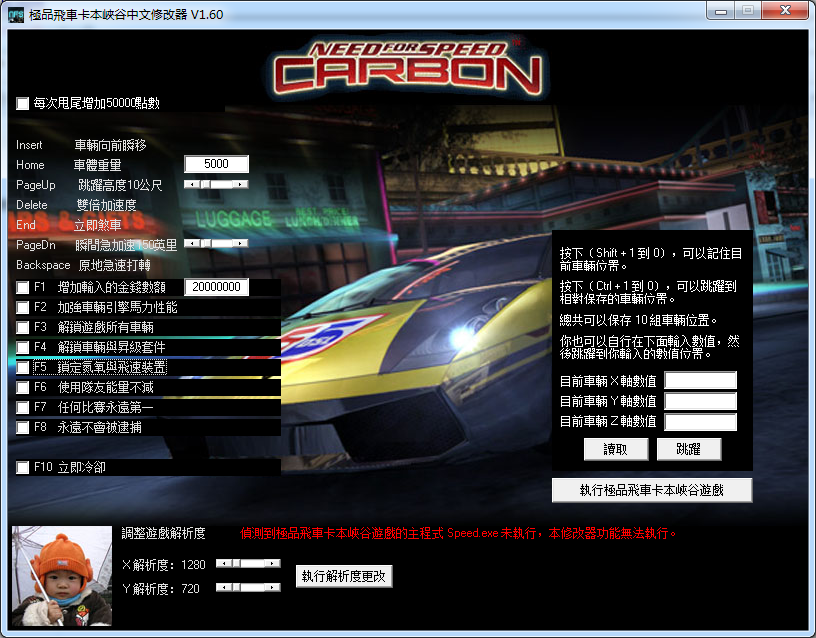This screenshot has height=638, width=816.
Task: Increase 跳躍高度 with slider right arrow
Action: point(240,184)
